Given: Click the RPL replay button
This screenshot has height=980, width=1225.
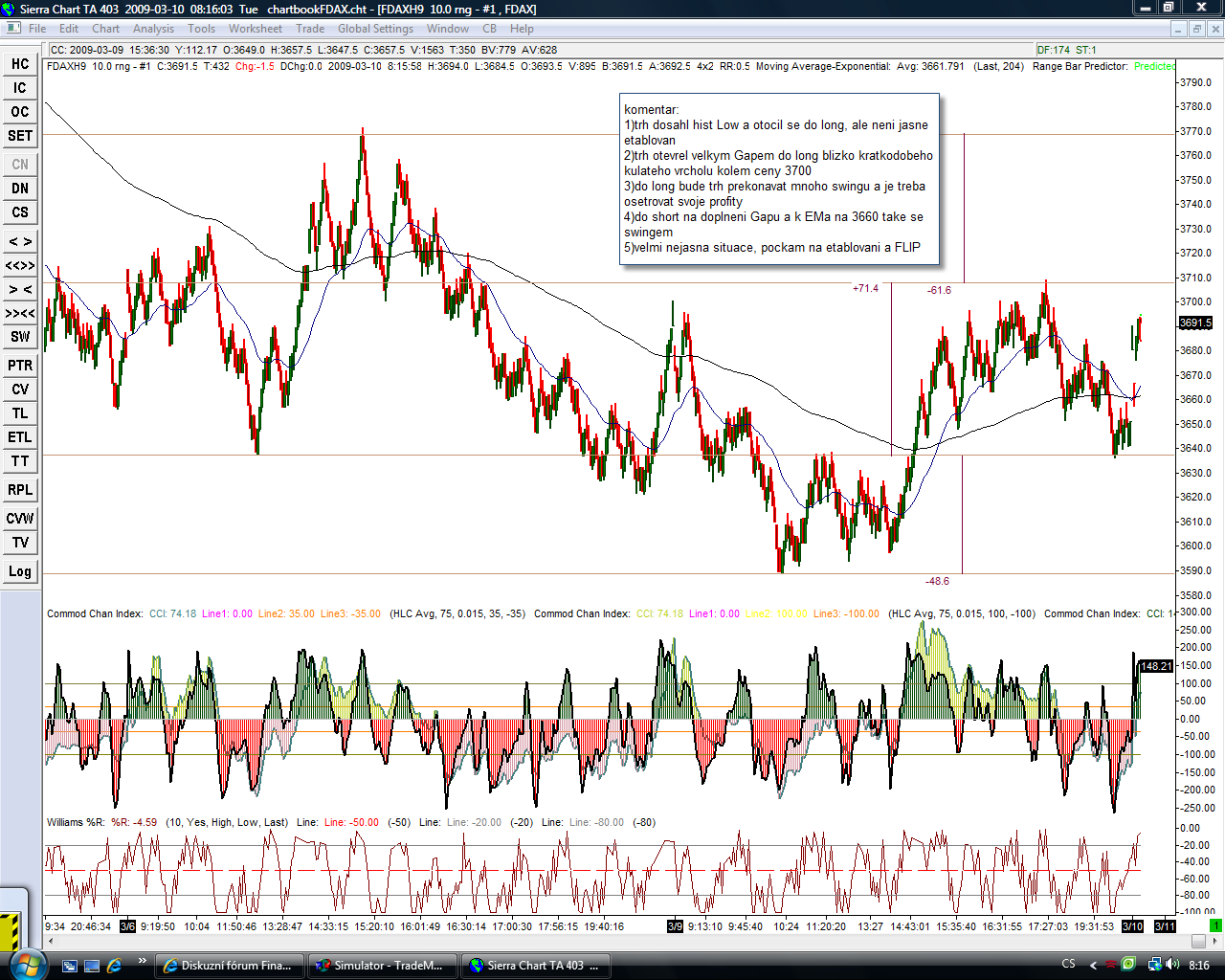Looking at the screenshot, I should (x=20, y=490).
